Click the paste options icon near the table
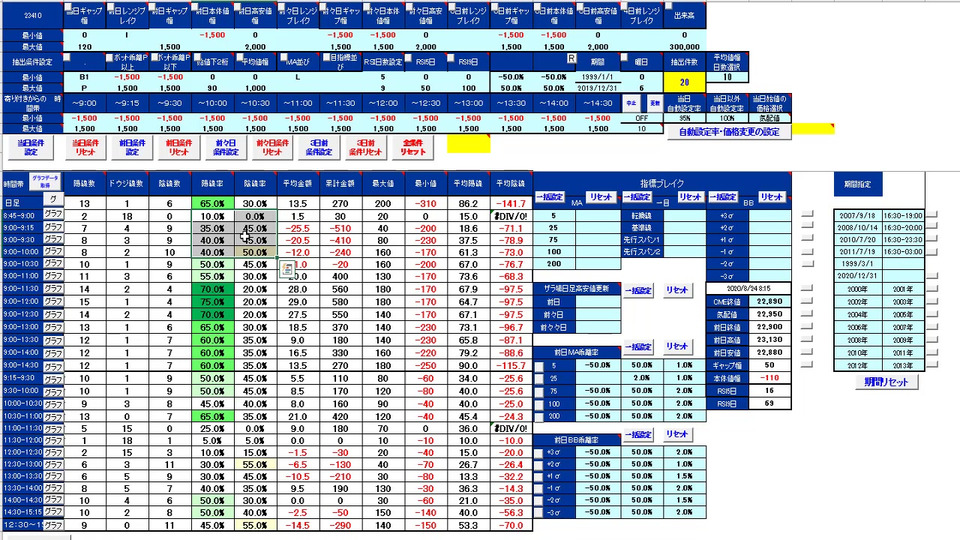This screenshot has width=960, height=540. coord(287,269)
